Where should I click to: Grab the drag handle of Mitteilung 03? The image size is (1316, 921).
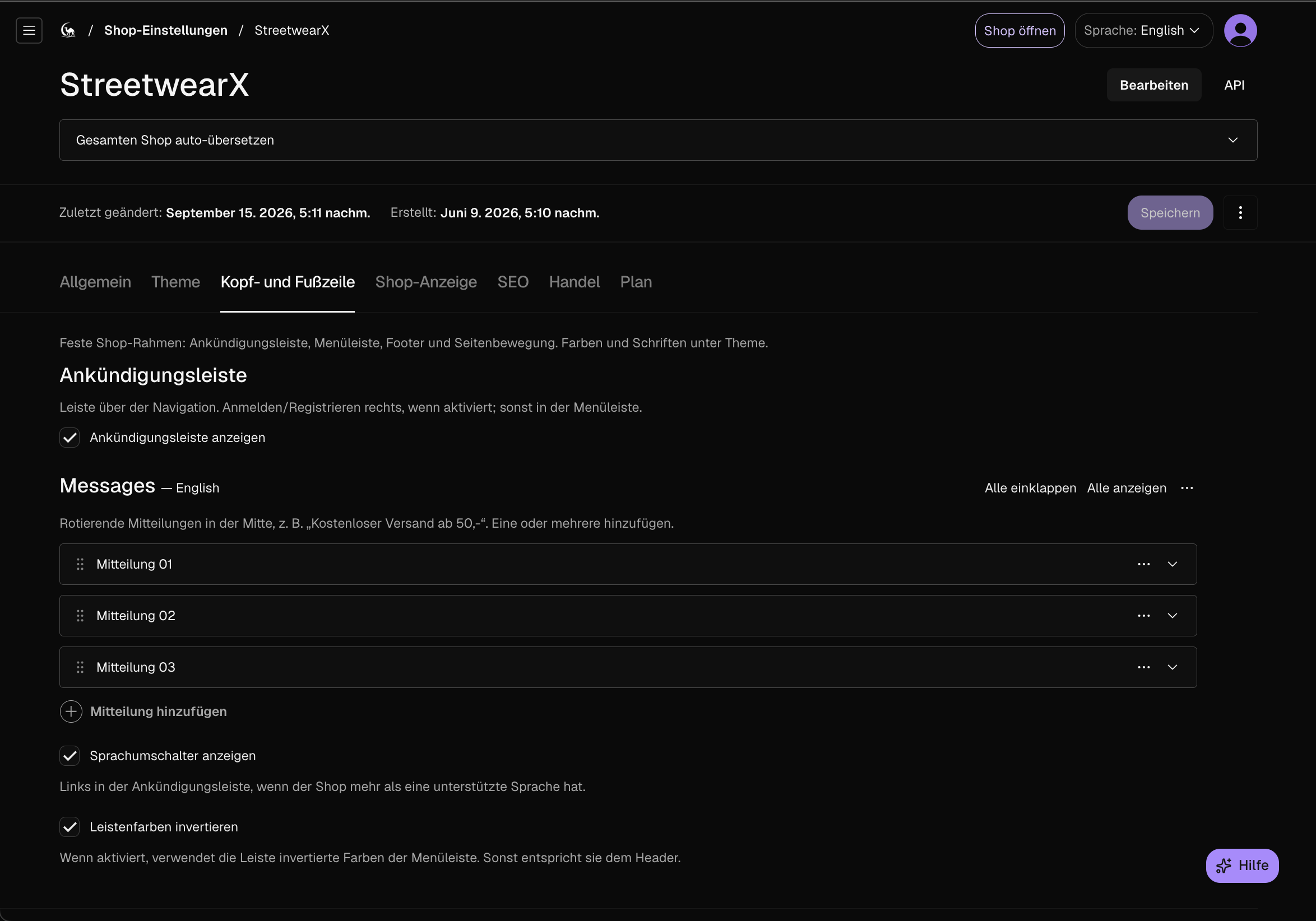click(x=80, y=667)
